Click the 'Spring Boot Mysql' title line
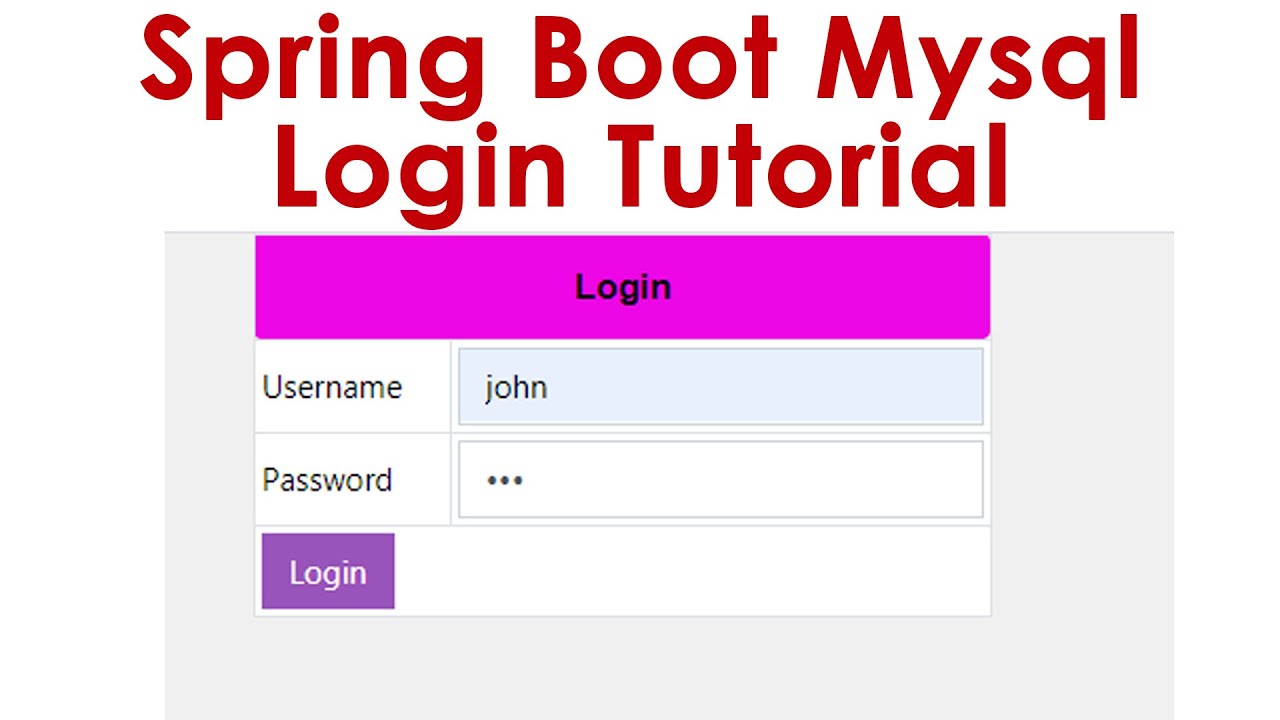This screenshot has height=720, width=1280. (640, 62)
